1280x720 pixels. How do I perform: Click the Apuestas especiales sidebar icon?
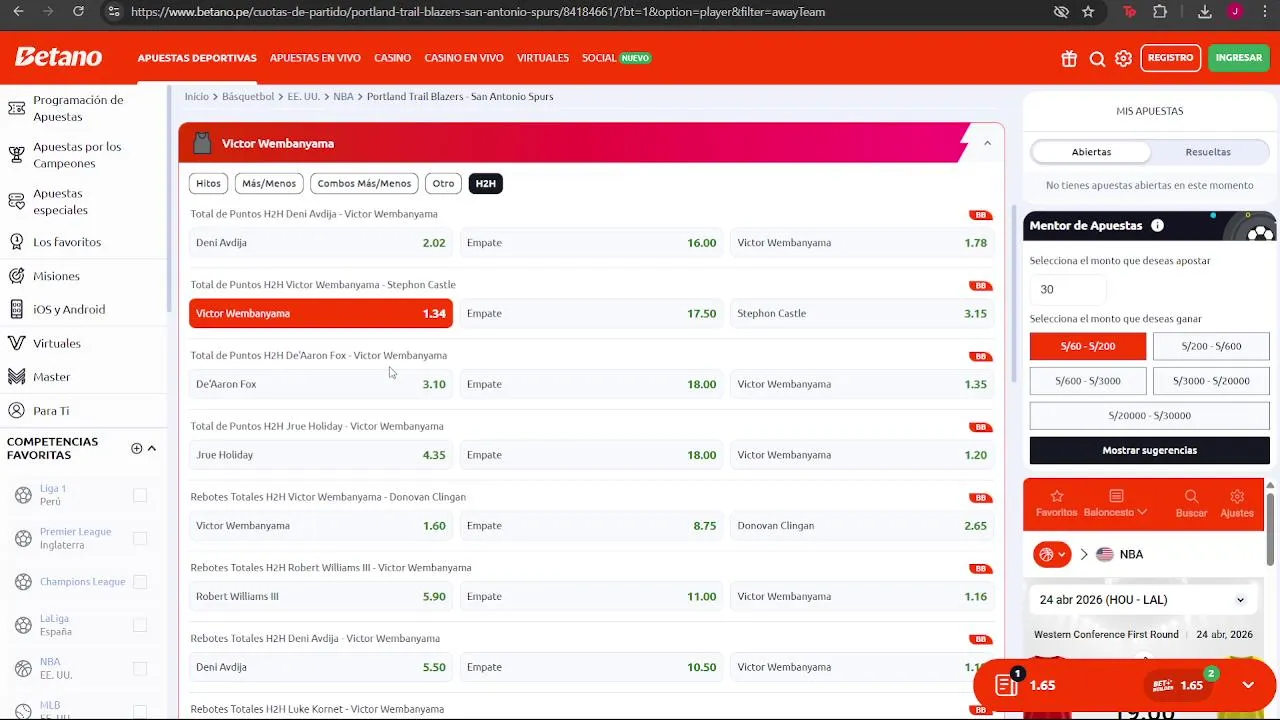pyautogui.click(x=16, y=202)
